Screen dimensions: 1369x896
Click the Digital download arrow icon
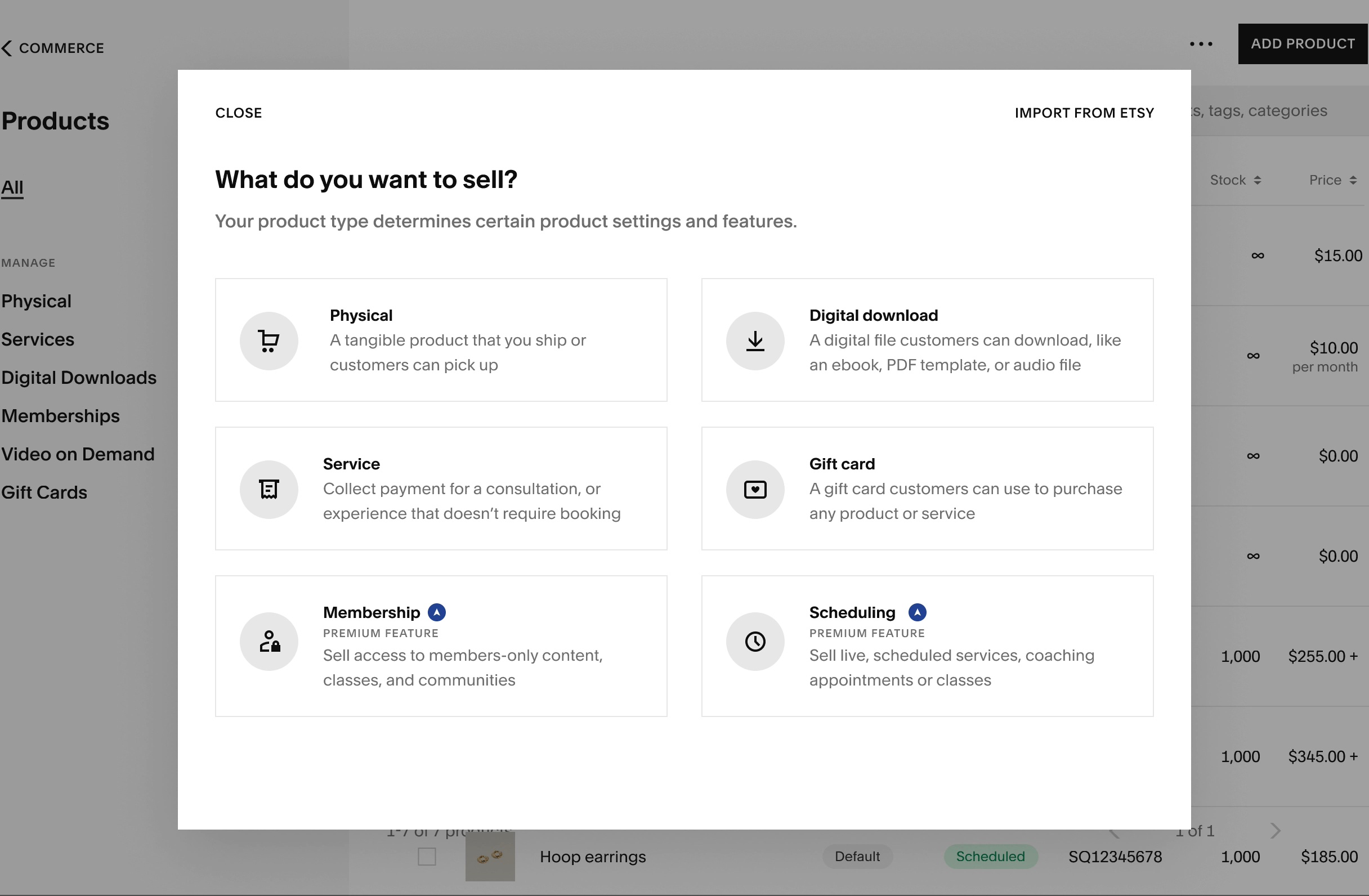[755, 341]
